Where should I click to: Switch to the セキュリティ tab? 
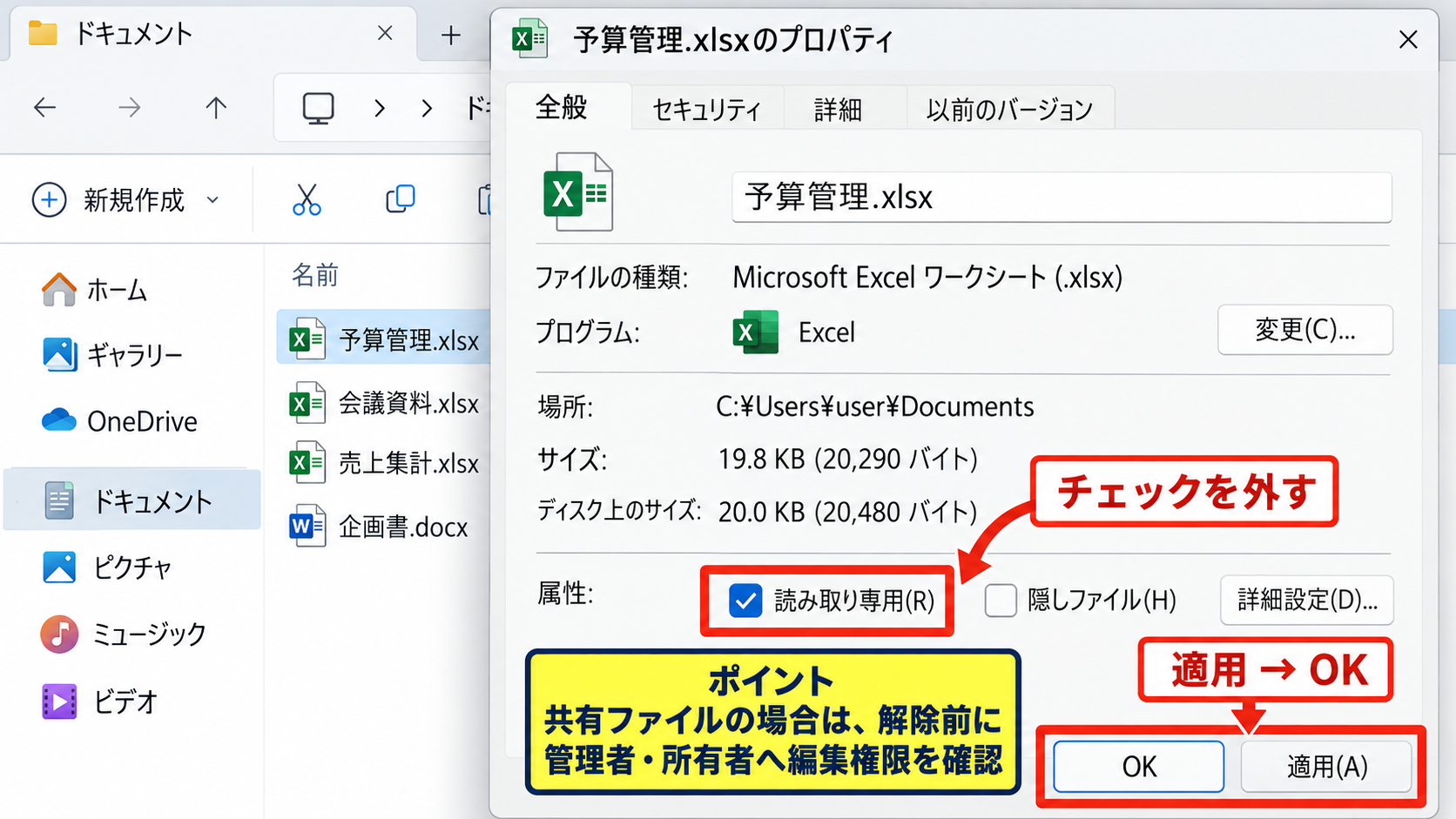(706, 110)
